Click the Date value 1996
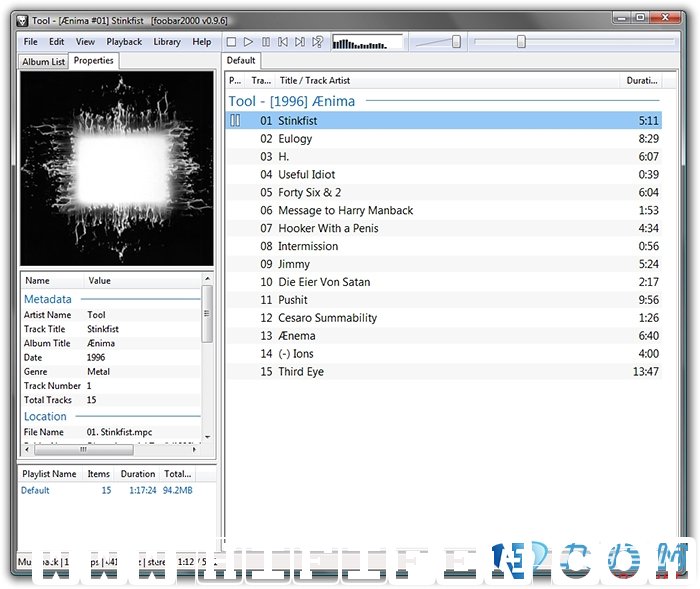This screenshot has height=589, width=700. (96, 357)
